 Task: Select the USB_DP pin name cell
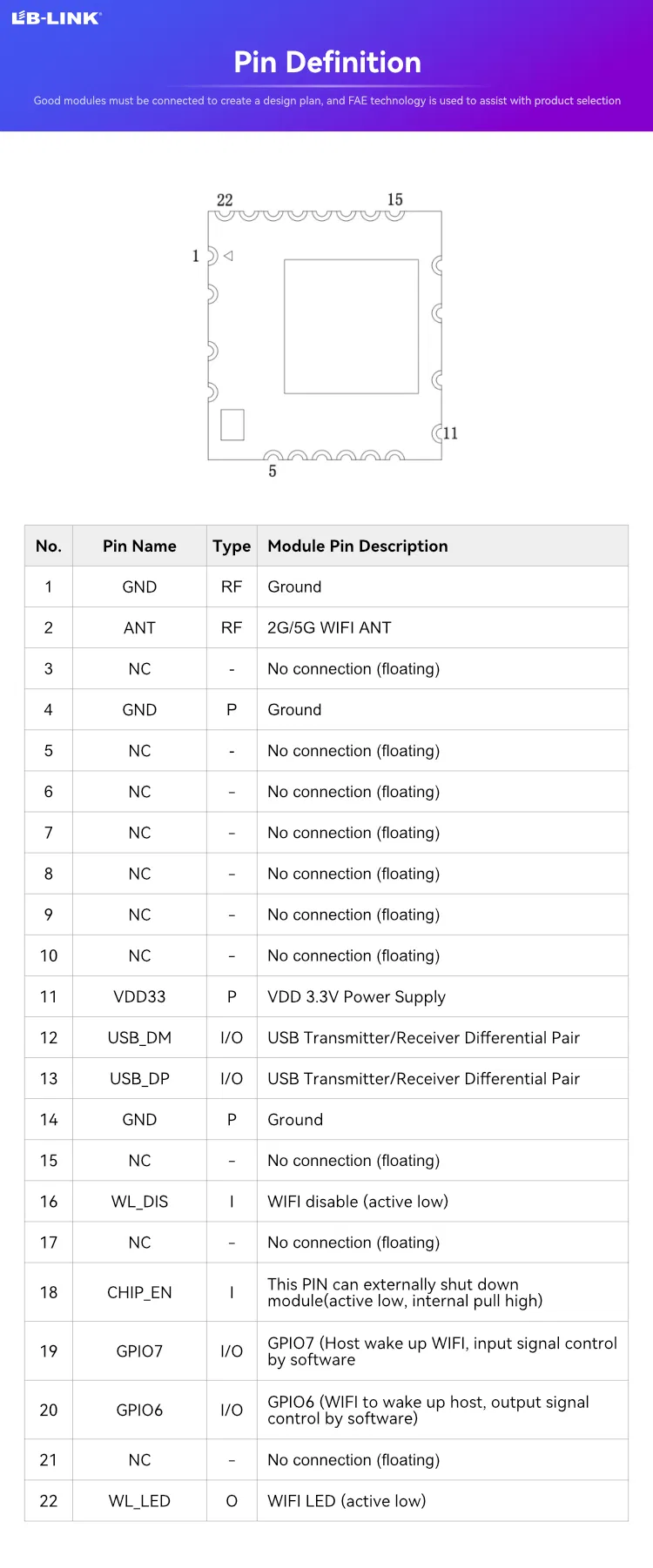pyautogui.click(x=139, y=1079)
